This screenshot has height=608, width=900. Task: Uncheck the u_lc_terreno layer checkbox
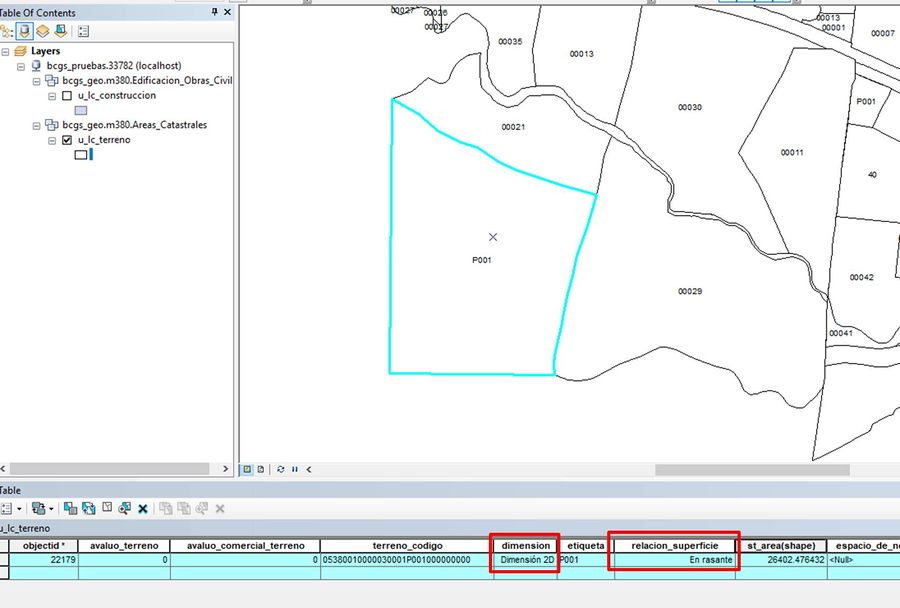pos(67,140)
